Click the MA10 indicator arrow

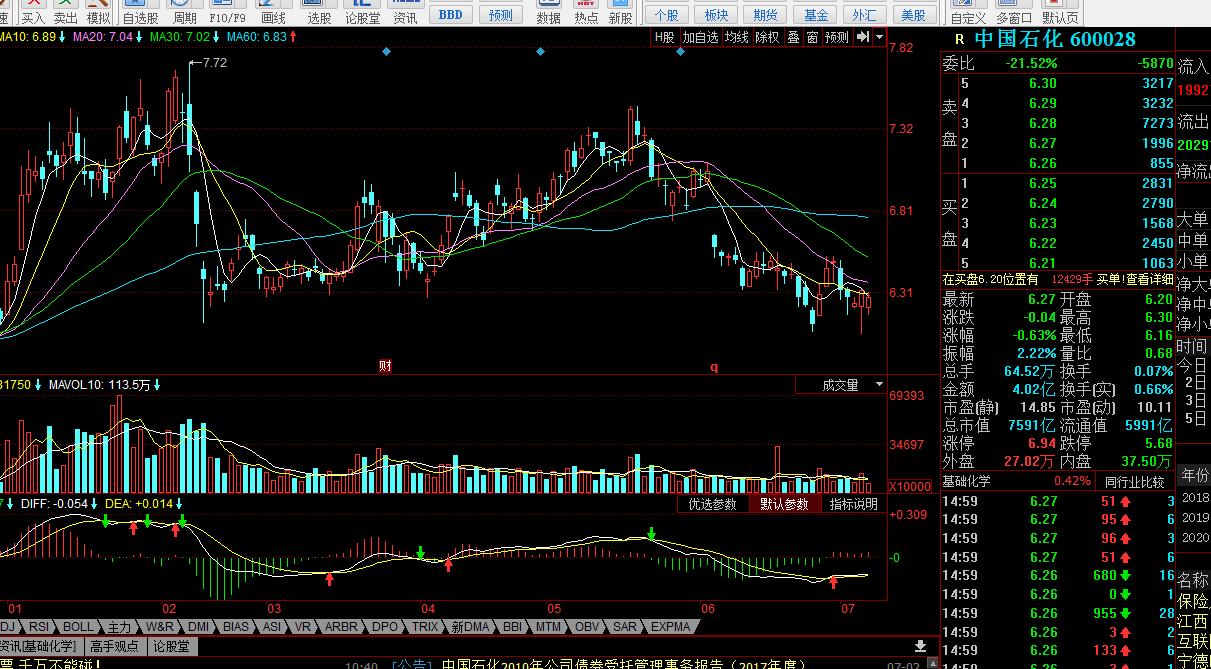pos(63,37)
